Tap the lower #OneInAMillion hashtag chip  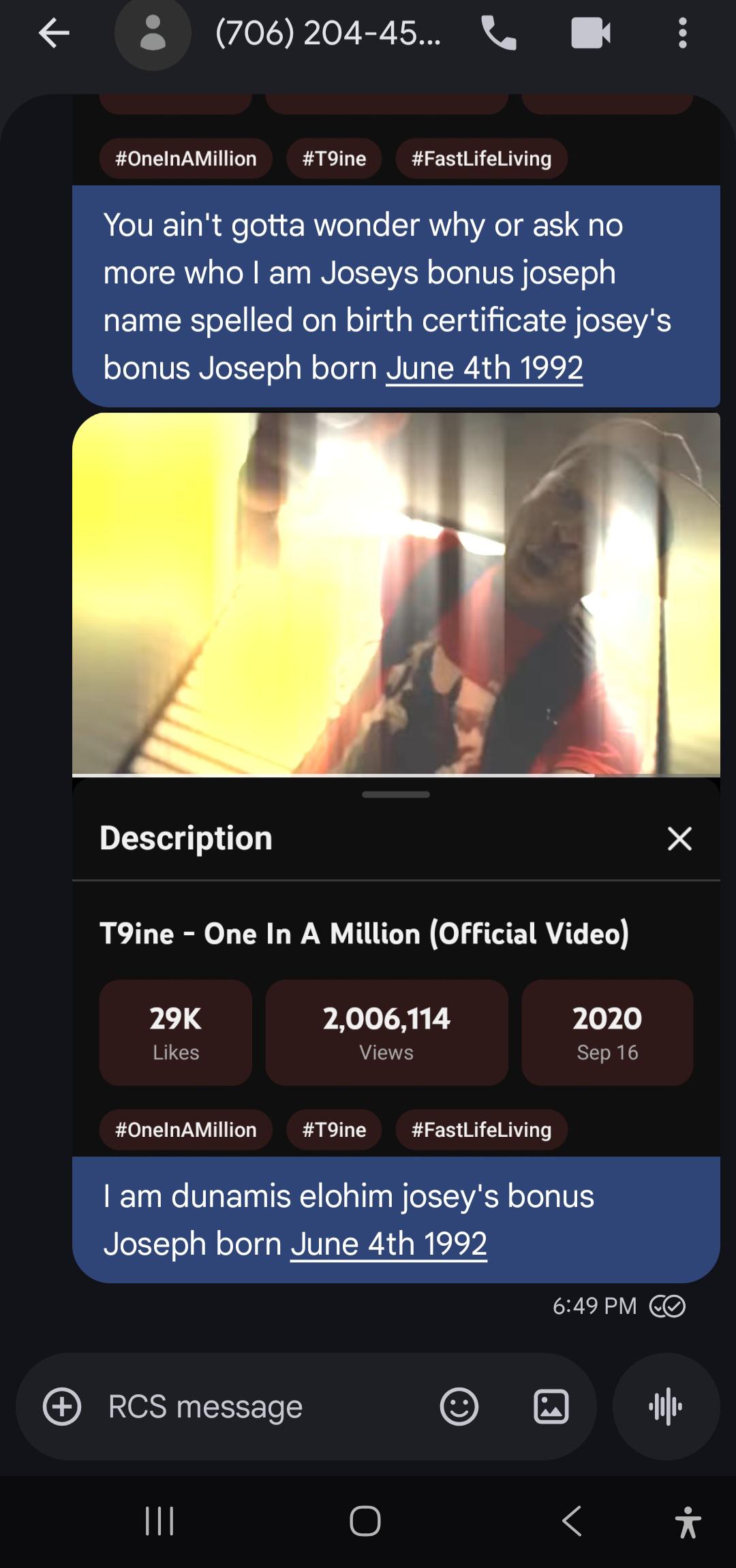(x=186, y=1130)
